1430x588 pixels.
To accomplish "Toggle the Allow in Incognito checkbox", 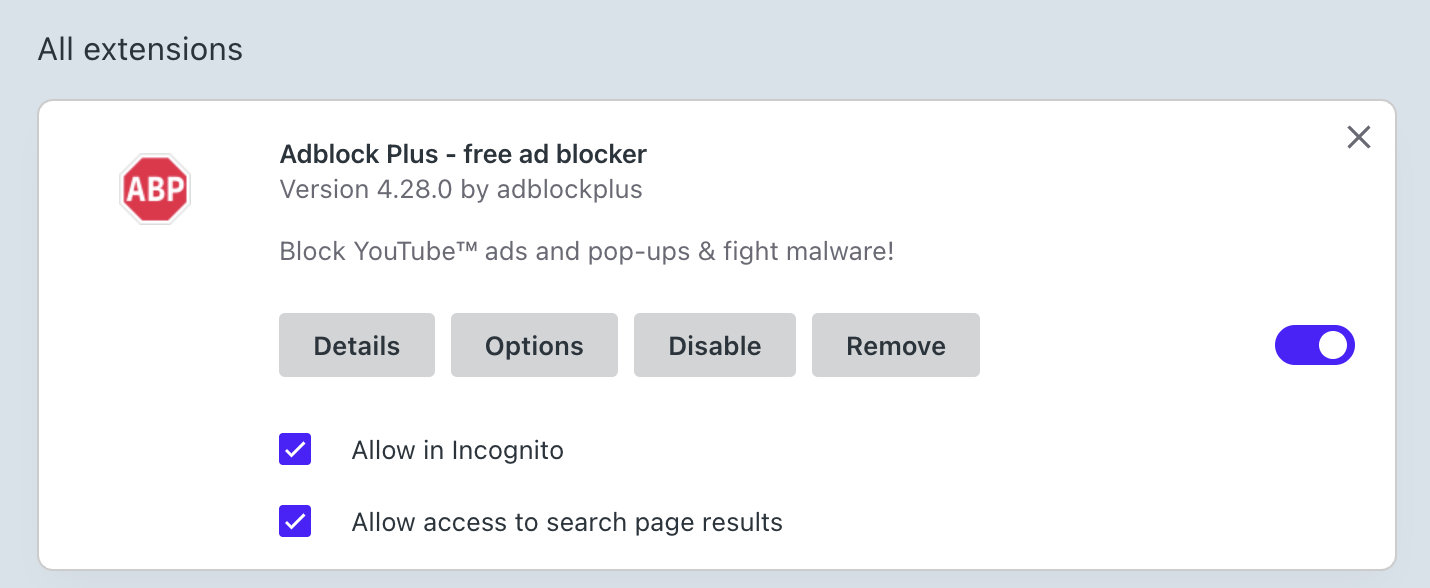I will tap(295, 450).
